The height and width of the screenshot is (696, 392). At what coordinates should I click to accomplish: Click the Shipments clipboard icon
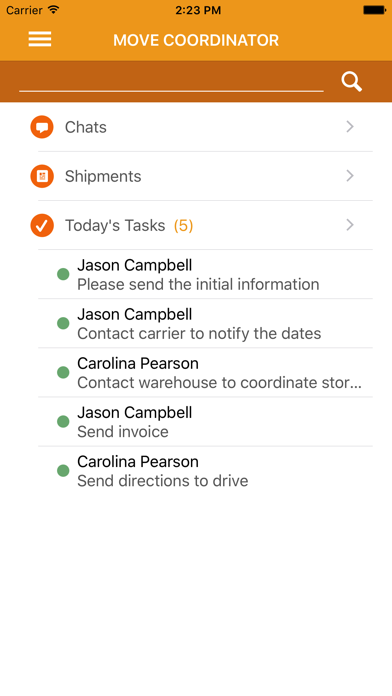(42, 176)
